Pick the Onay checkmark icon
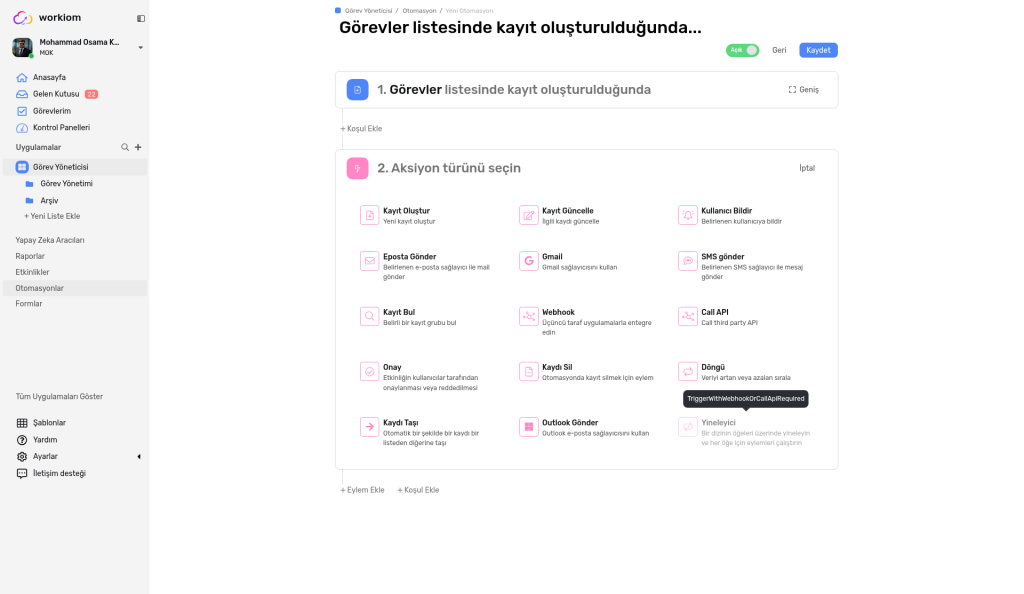The height and width of the screenshot is (594, 1024). click(370, 371)
